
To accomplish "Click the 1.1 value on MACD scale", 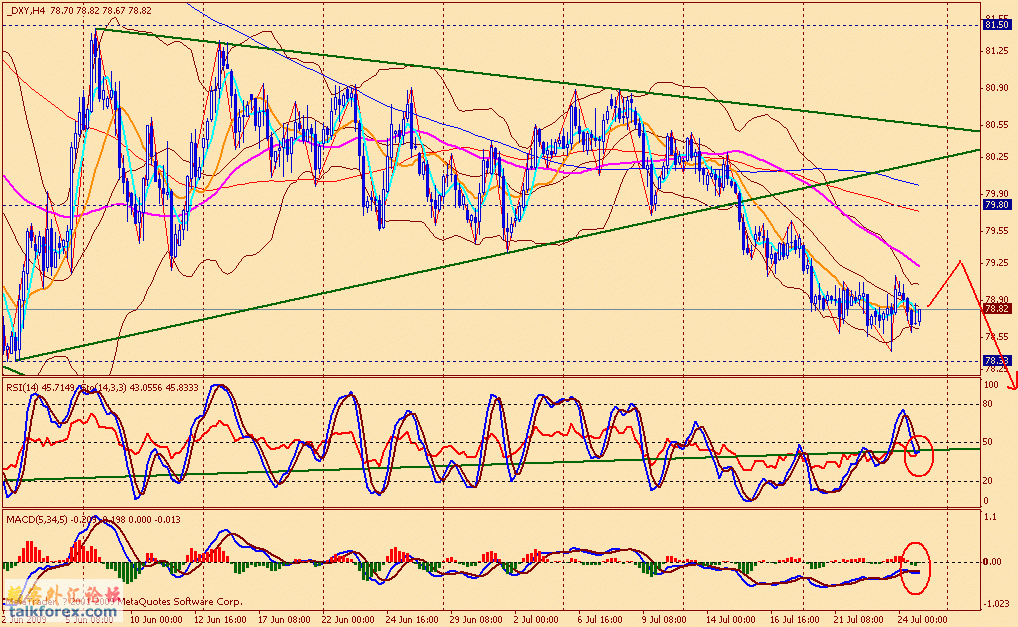I will coord(990,517).
